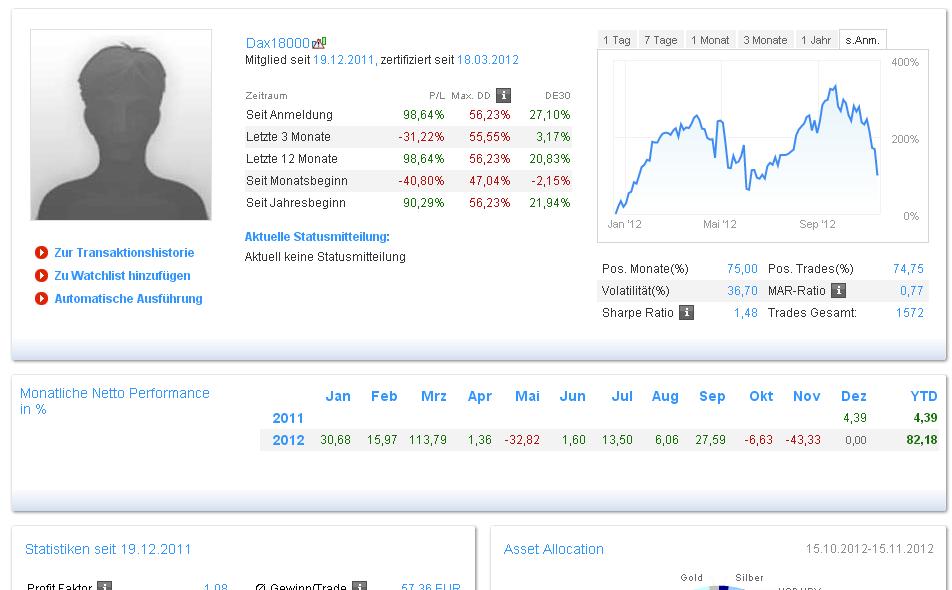Click the MAR-Ratio info icon
The width and height of the screenshot is (952, 590).
coord(838,290)
